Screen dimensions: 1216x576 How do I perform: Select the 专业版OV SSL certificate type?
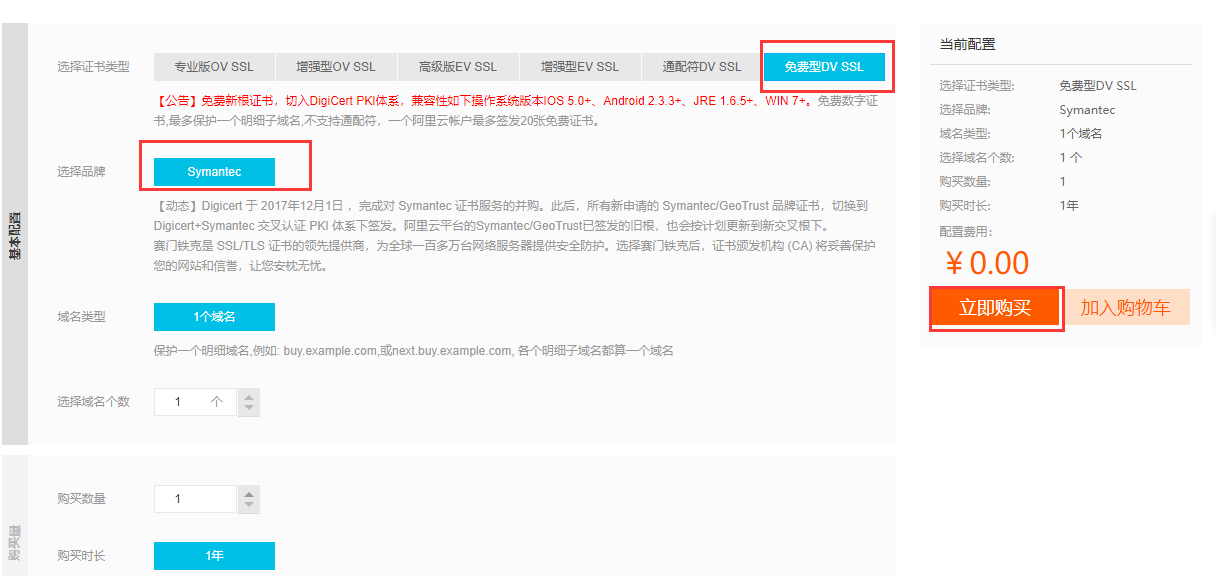(x=214, y=67)
